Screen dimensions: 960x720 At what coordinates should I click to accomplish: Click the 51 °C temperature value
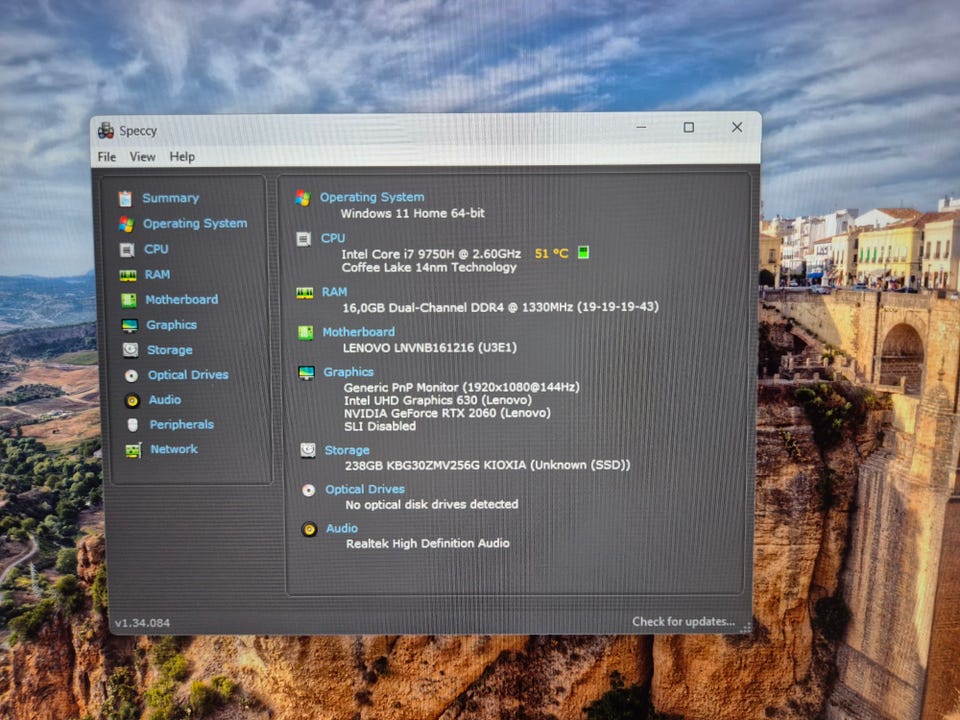pos(552,253)
